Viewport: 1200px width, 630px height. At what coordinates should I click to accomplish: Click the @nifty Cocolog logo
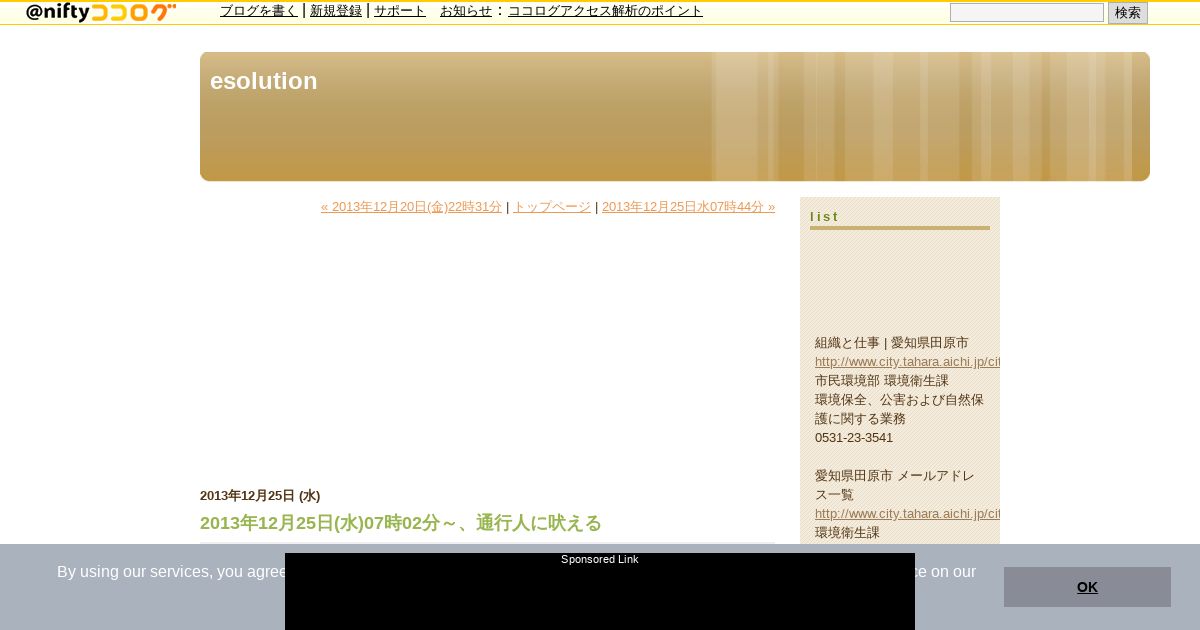click(101, 12)
